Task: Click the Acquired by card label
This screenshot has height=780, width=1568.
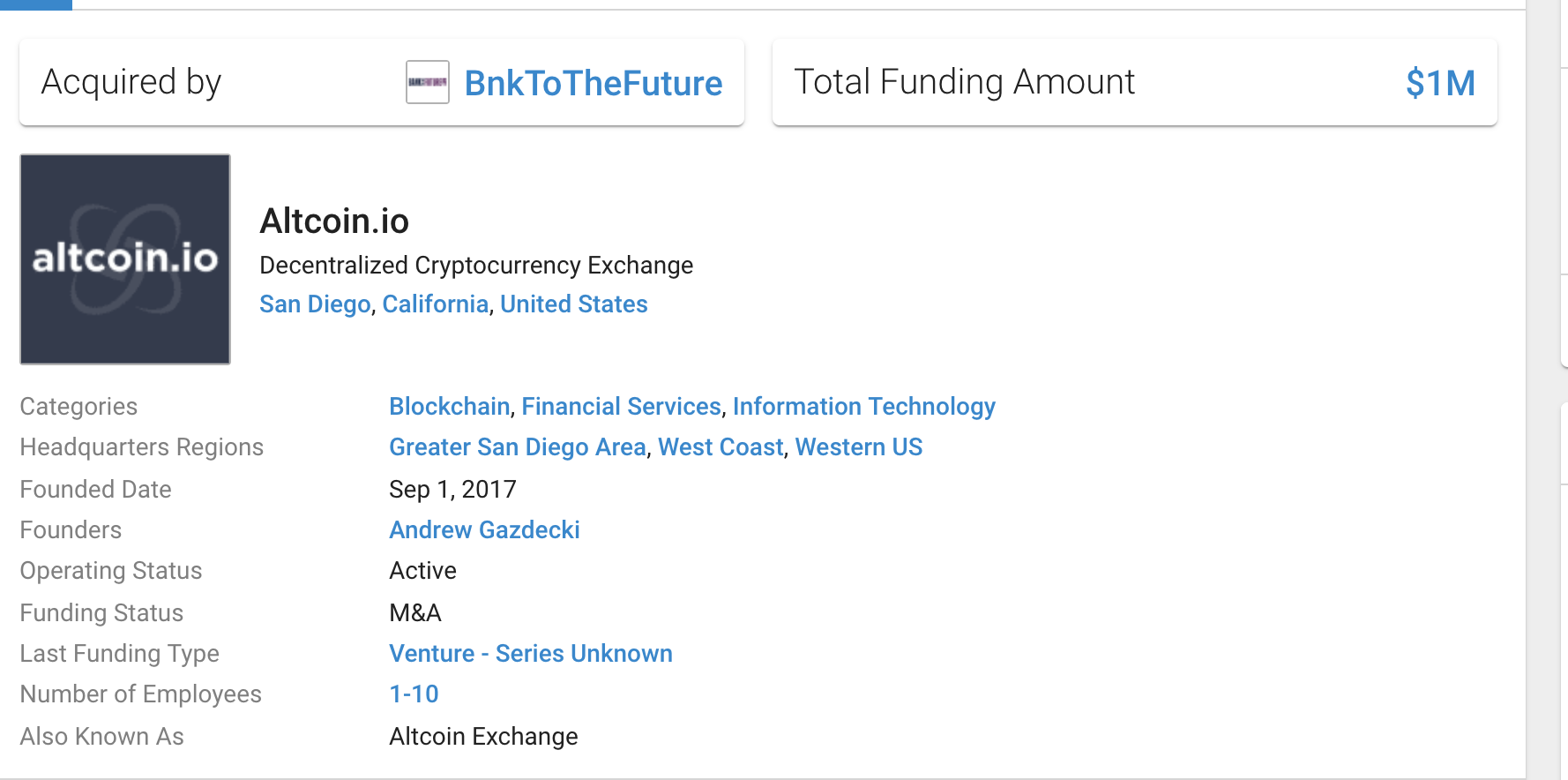Action: pos(131,82)
